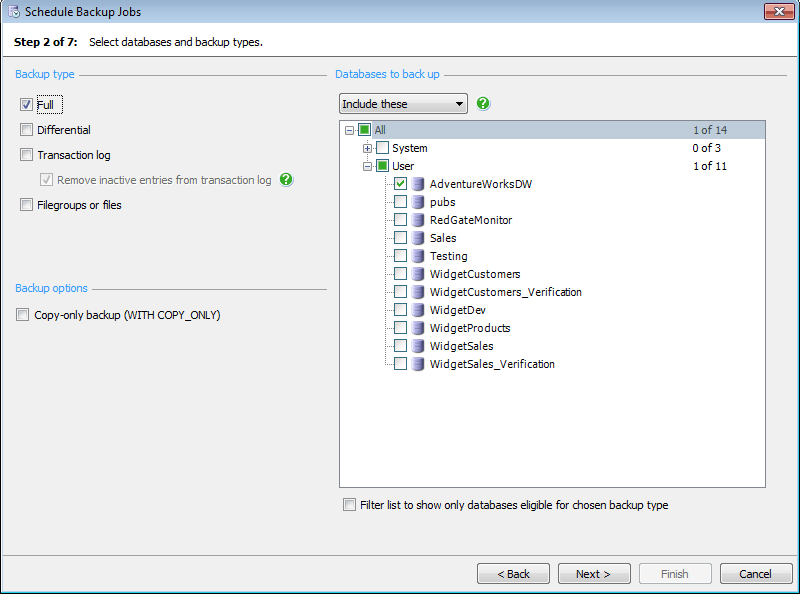Click the database icon beside AdventureWorksDW
Screen dimensions: 800x594
click(x=418, y=184)
